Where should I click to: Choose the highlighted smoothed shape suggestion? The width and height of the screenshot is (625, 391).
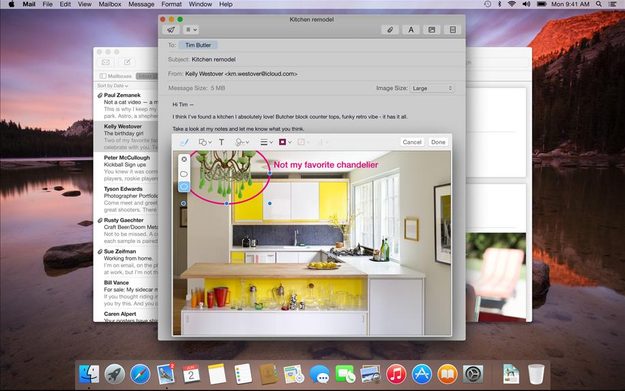(184, 186)
